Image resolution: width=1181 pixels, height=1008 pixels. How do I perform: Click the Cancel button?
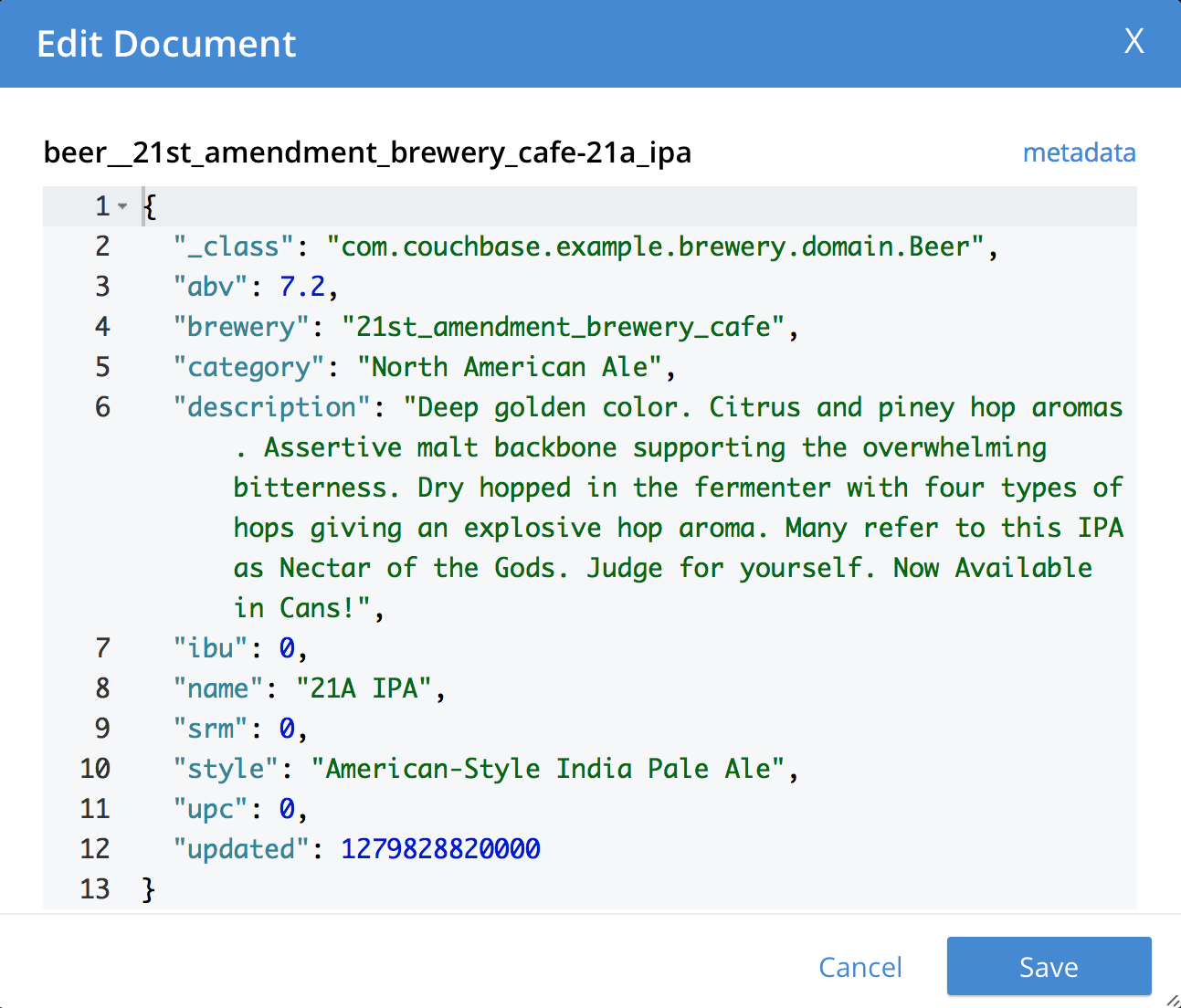pos(859,967)
